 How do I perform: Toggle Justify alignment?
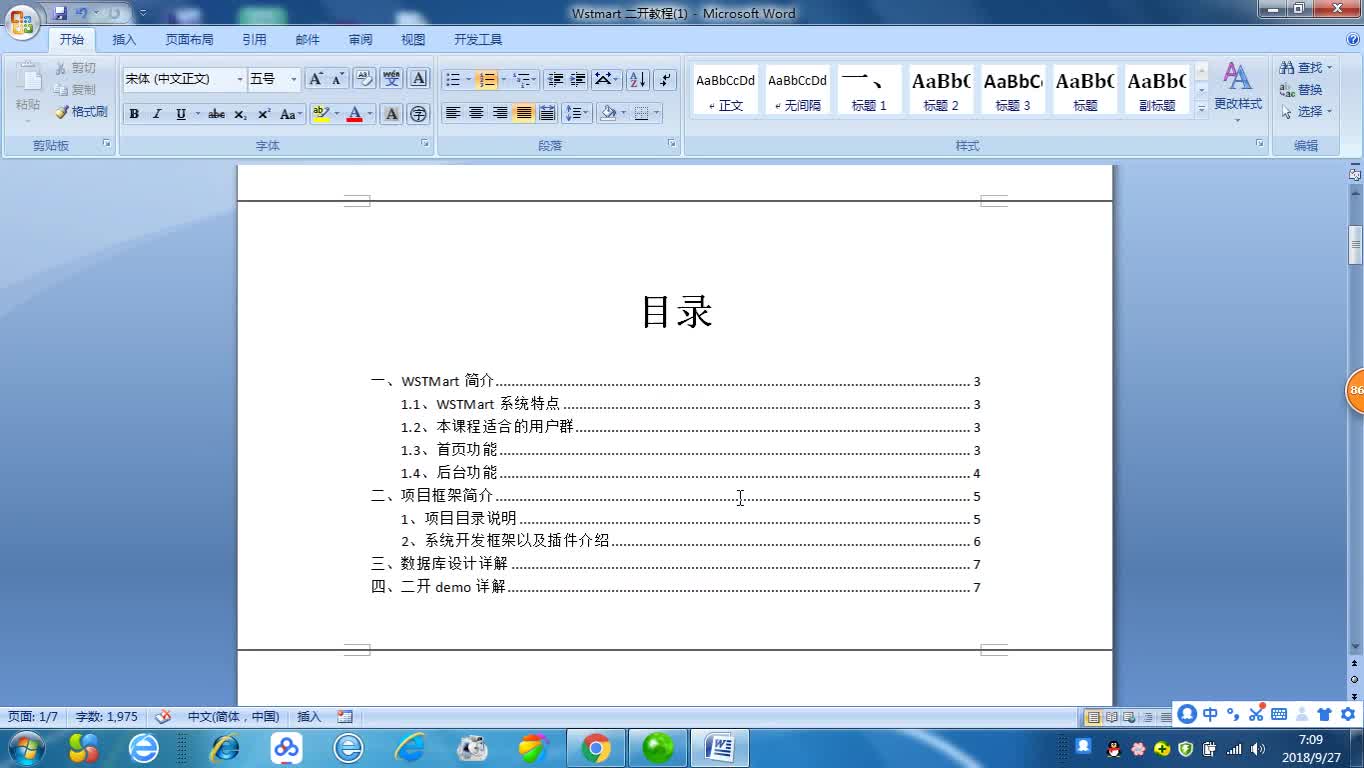tap(524, 113)
